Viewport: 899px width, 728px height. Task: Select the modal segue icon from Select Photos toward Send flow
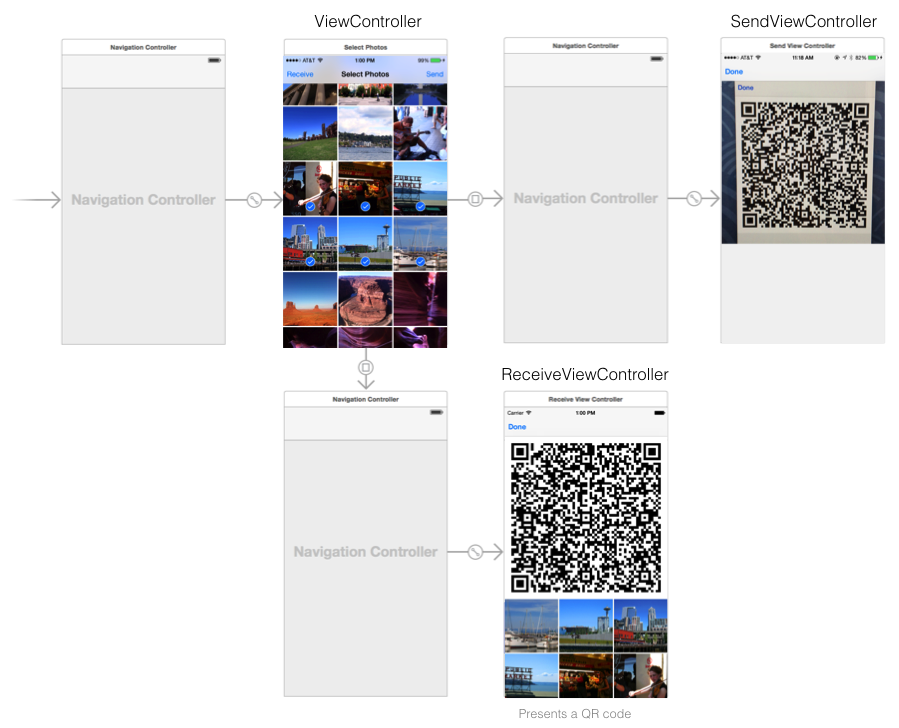click(x=475, y=199)
